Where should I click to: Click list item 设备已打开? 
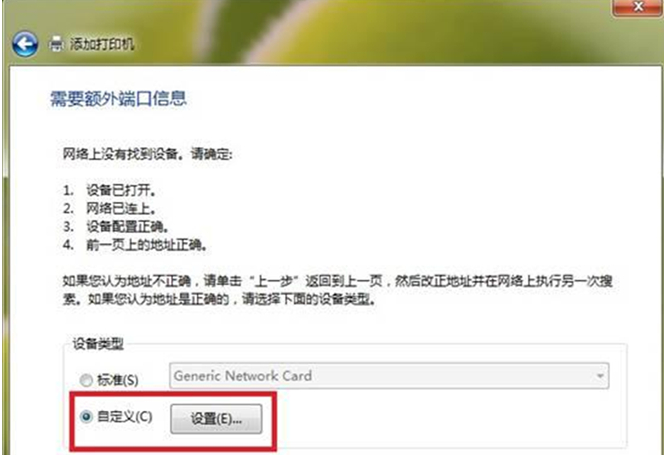click(121, 191)
